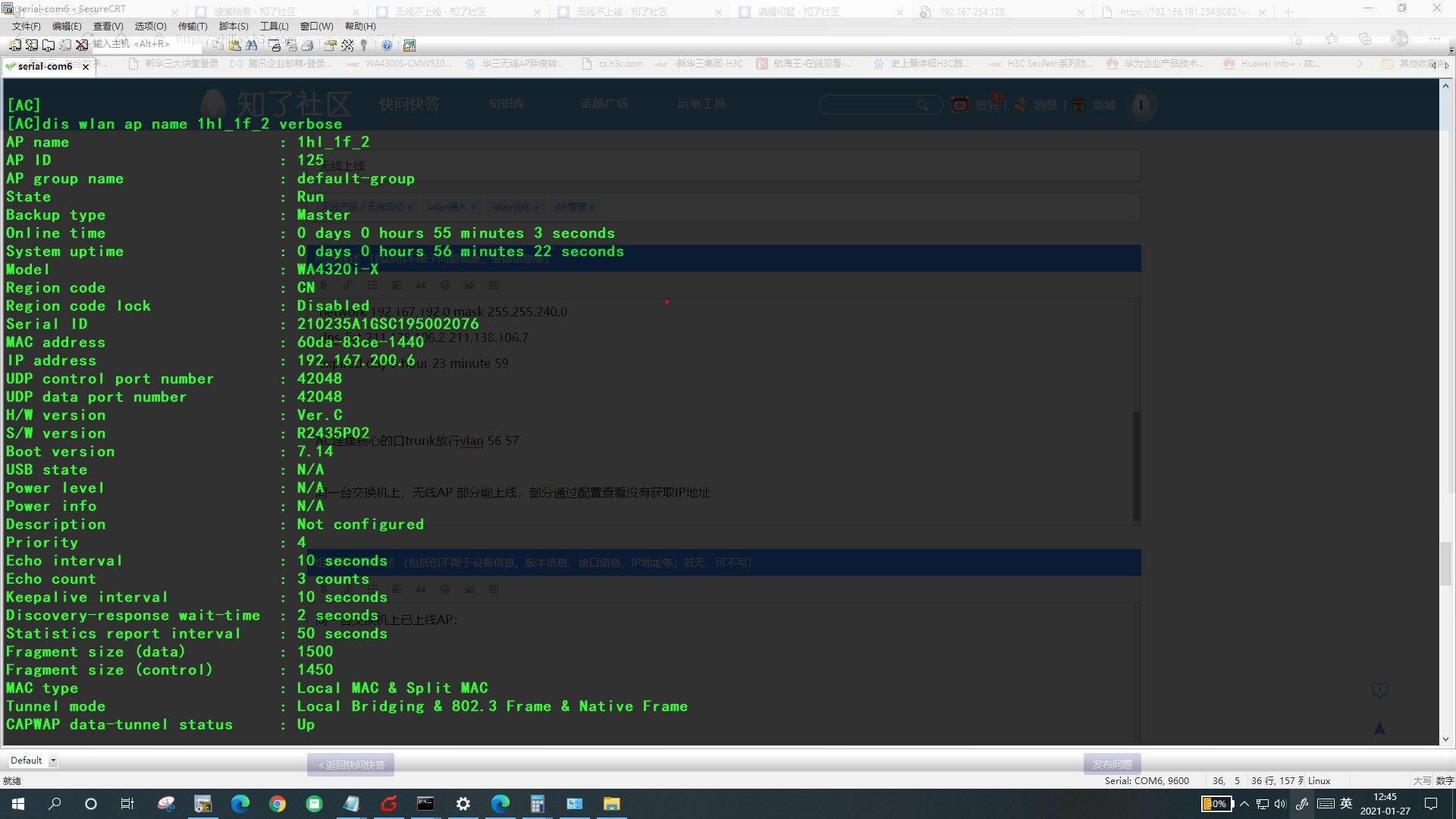Click the terminal scrollbar down arrow
Viewport: 1456px width, 819px height.
click(1445, 739)
